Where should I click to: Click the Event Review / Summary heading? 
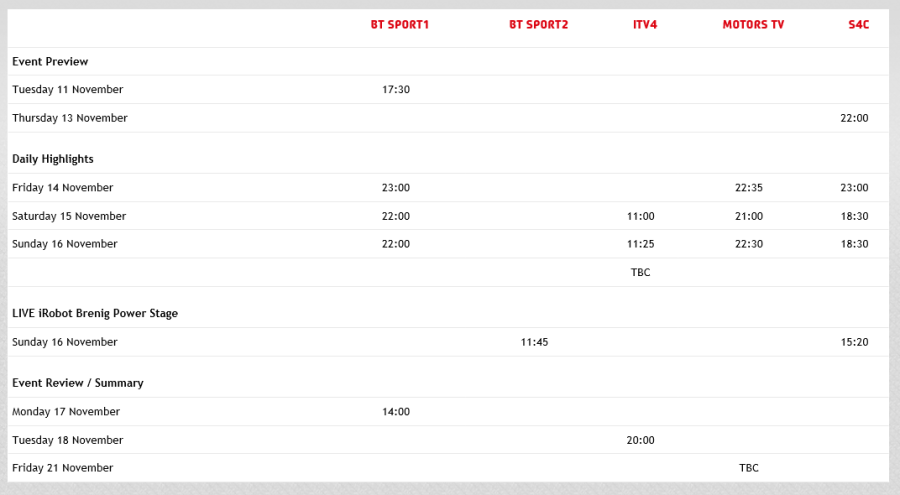78,383
